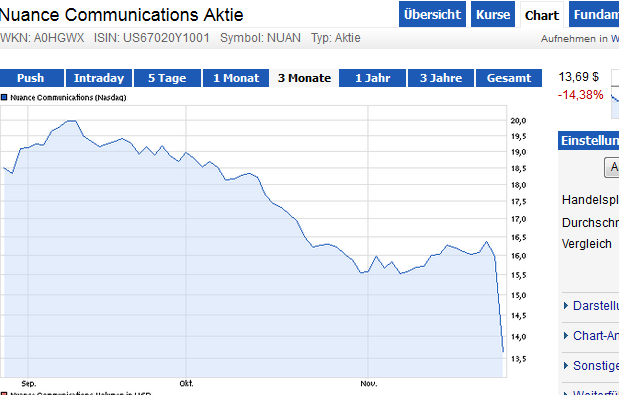Select the 3 Monate timeframe
The width and height of the screenshot is (619, 395).
click(304, 78)
